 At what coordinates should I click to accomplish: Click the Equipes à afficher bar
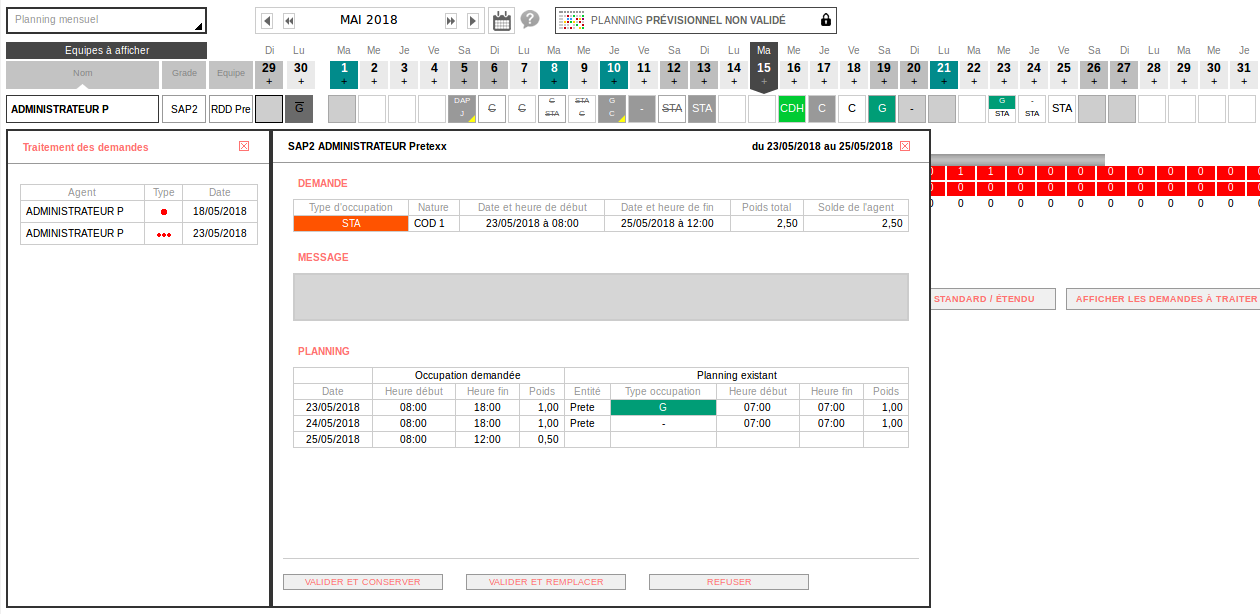[x=106, y=50]
